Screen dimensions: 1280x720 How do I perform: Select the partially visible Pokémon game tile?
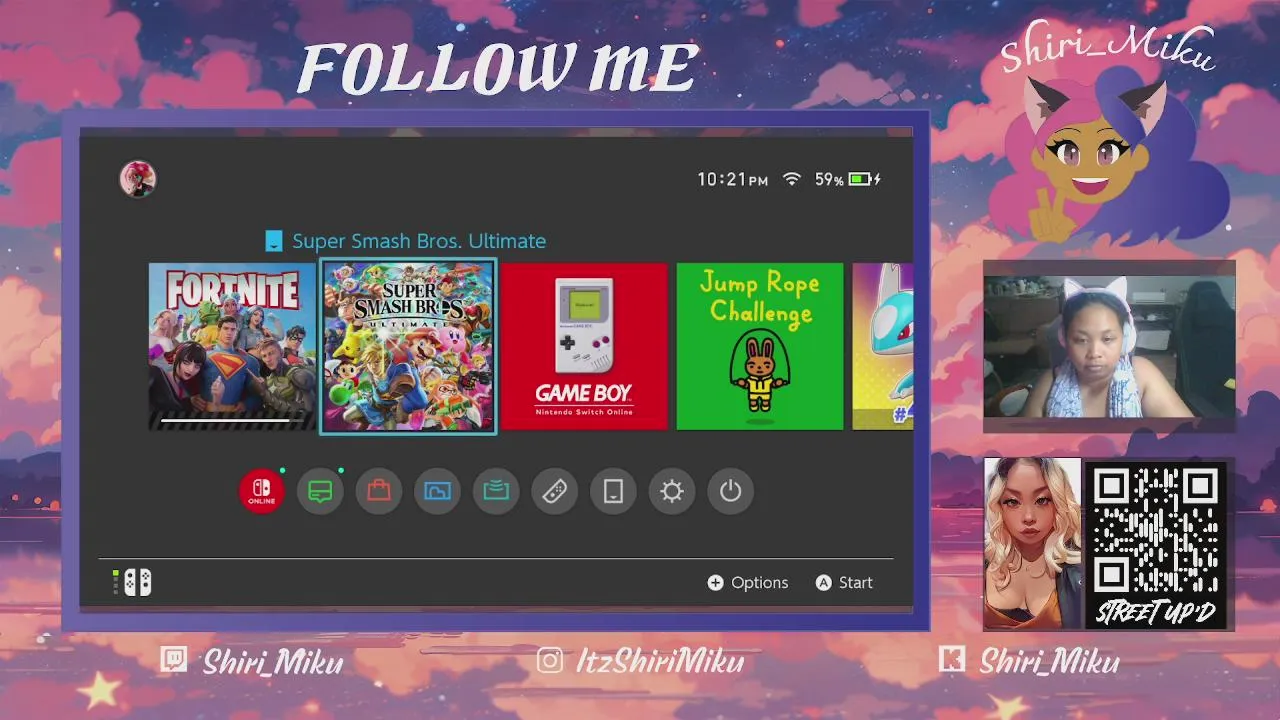point(882,346)
